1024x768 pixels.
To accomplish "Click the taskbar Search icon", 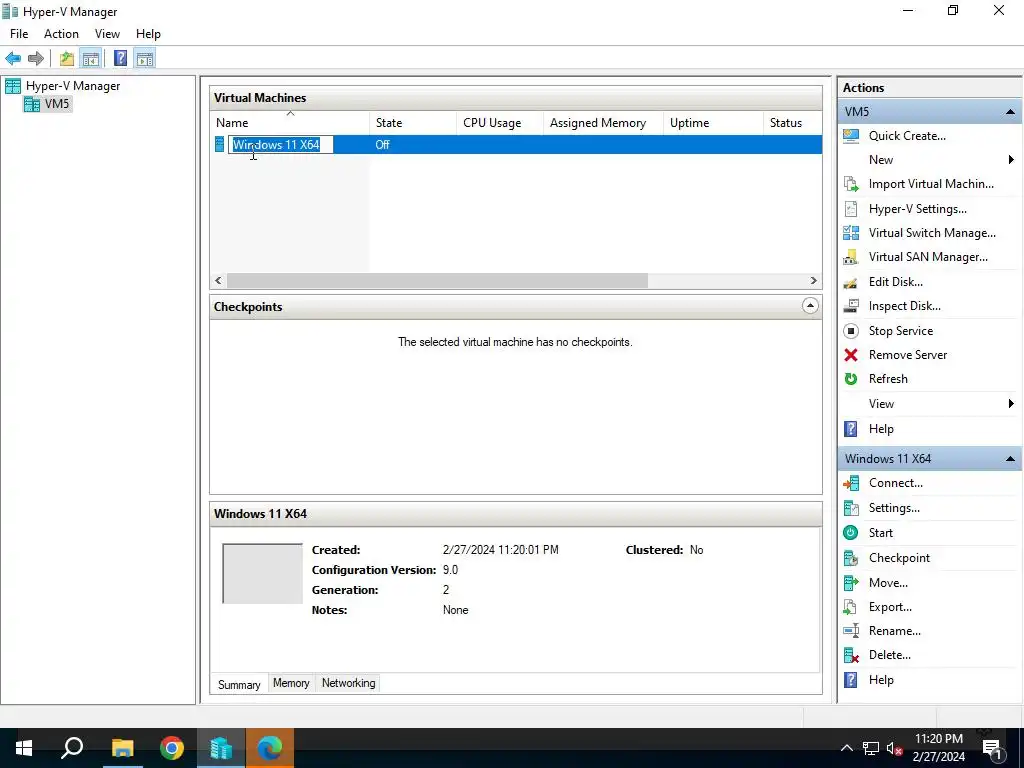I will click(72, 748).
